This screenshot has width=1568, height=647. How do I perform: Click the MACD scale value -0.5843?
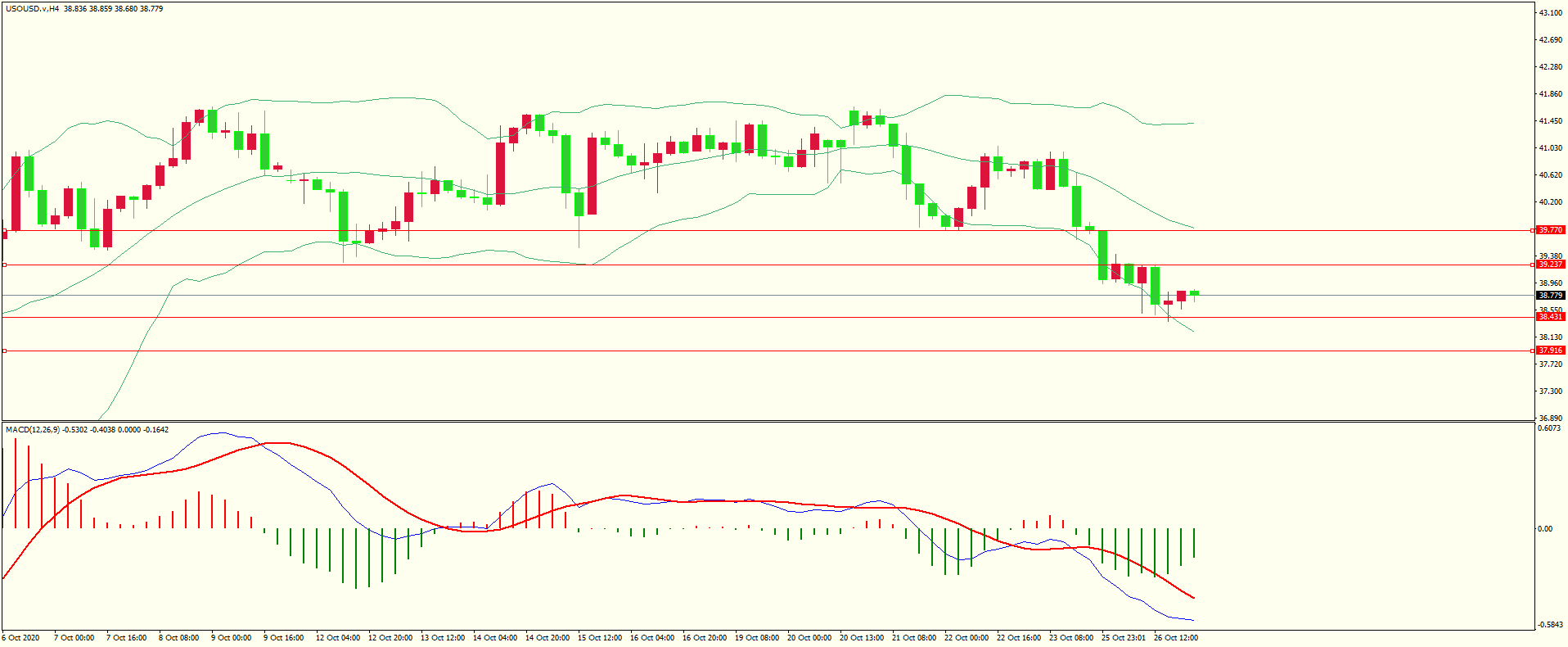1550,625
